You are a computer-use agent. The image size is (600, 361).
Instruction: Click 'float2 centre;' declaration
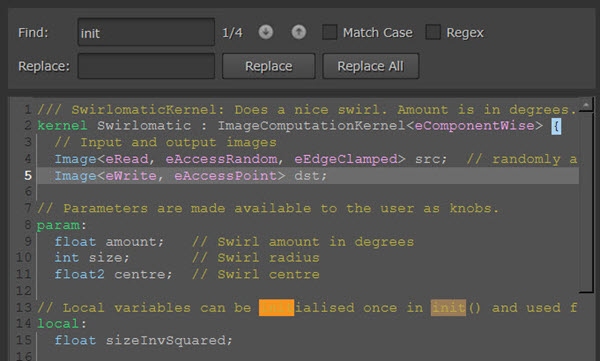[113, 274]
